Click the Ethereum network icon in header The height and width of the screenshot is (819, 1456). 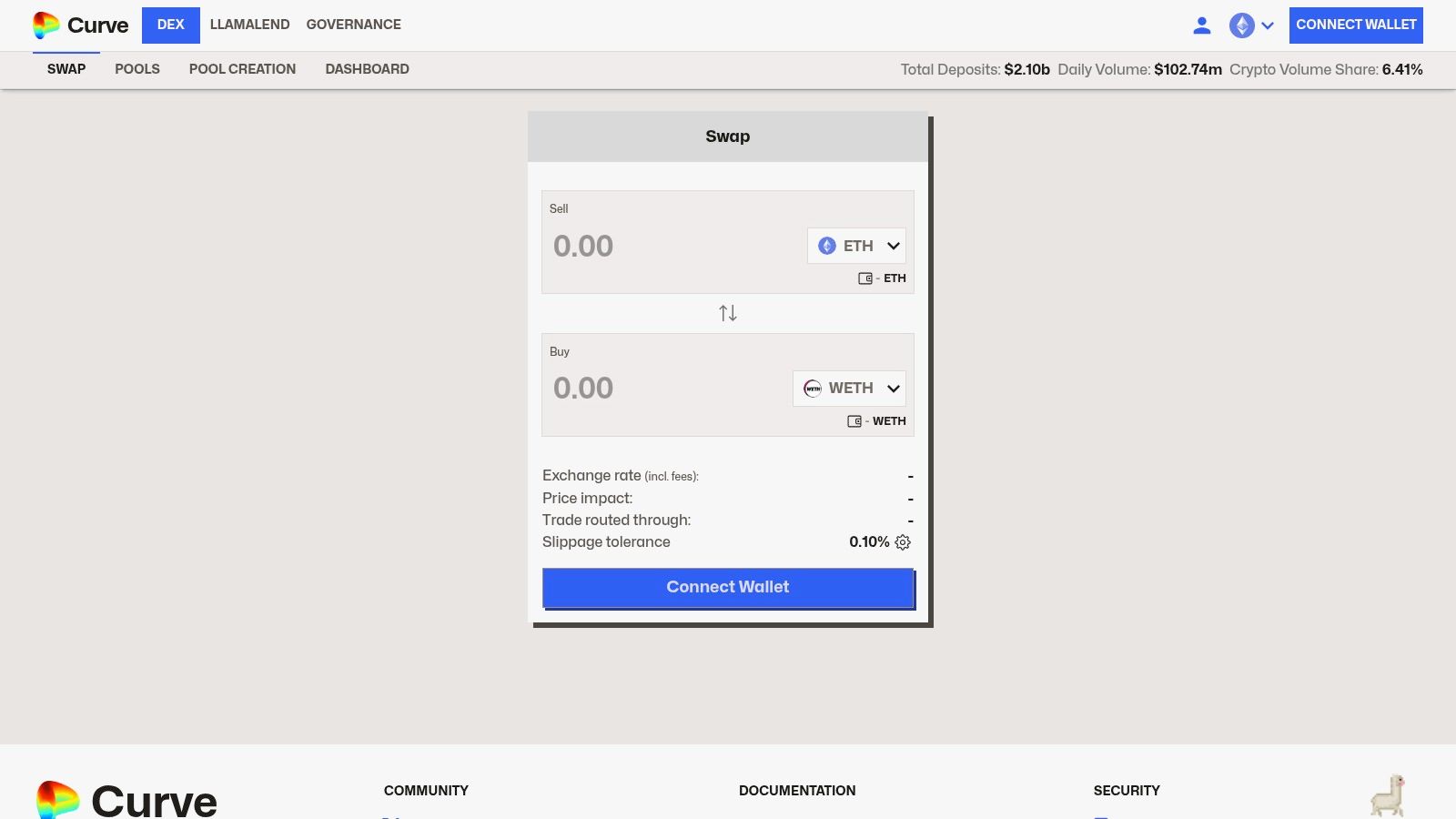coord(1241,25)
